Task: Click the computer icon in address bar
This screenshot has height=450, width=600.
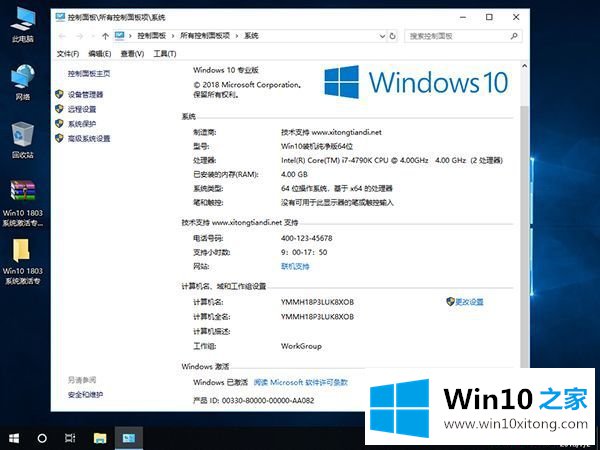Action: (120, 36)
